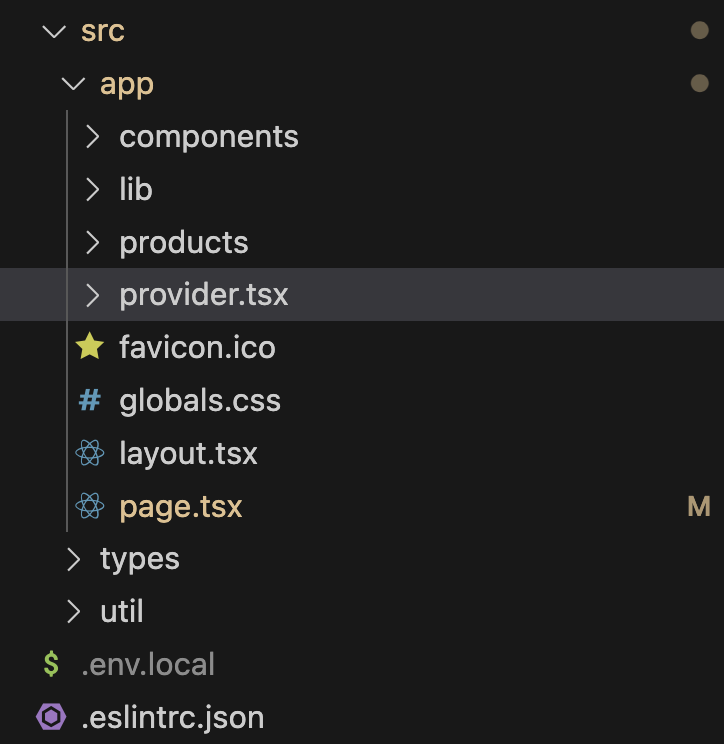Expand the util folder arrow
The height and width of the screenshot is (744, 724).
pos(73,611)
